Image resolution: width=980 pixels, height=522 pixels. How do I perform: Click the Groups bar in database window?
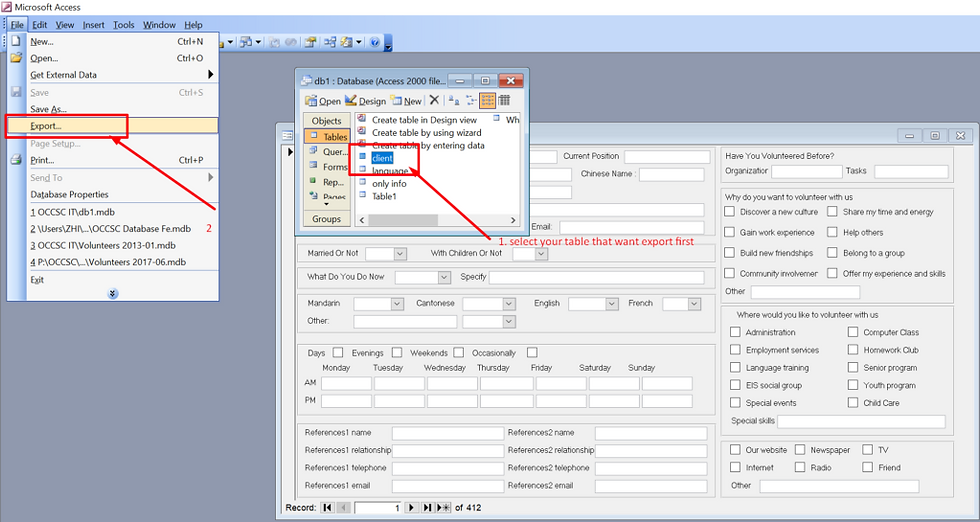coord(327,219)
